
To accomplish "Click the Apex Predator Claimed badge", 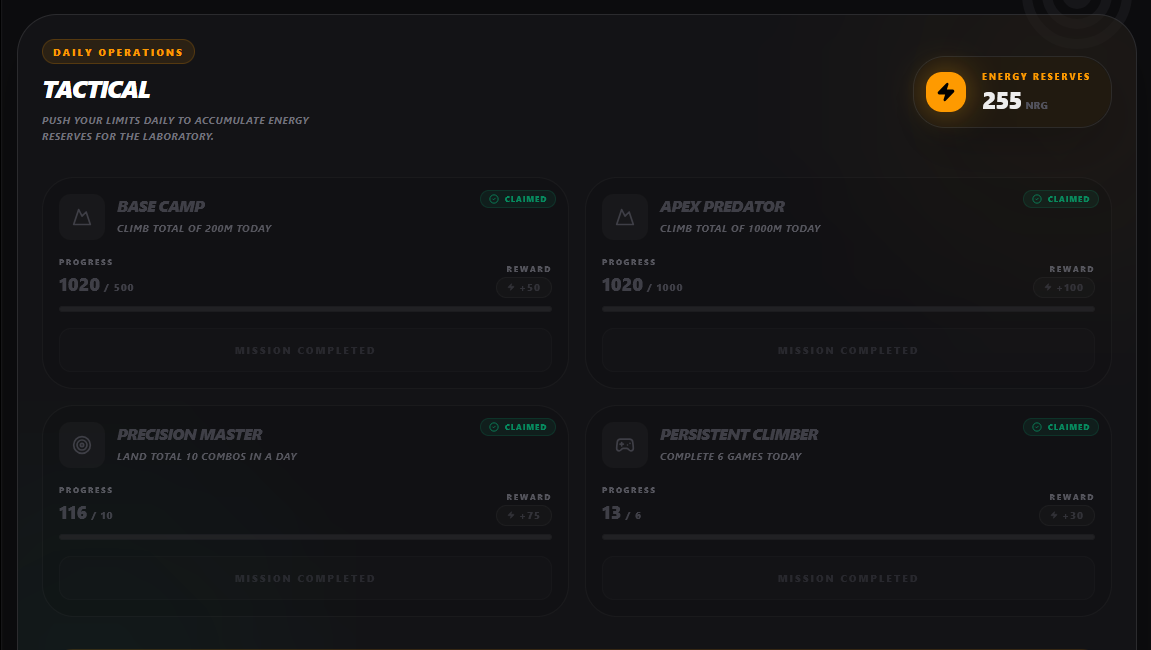I will tap(1061, 199).
